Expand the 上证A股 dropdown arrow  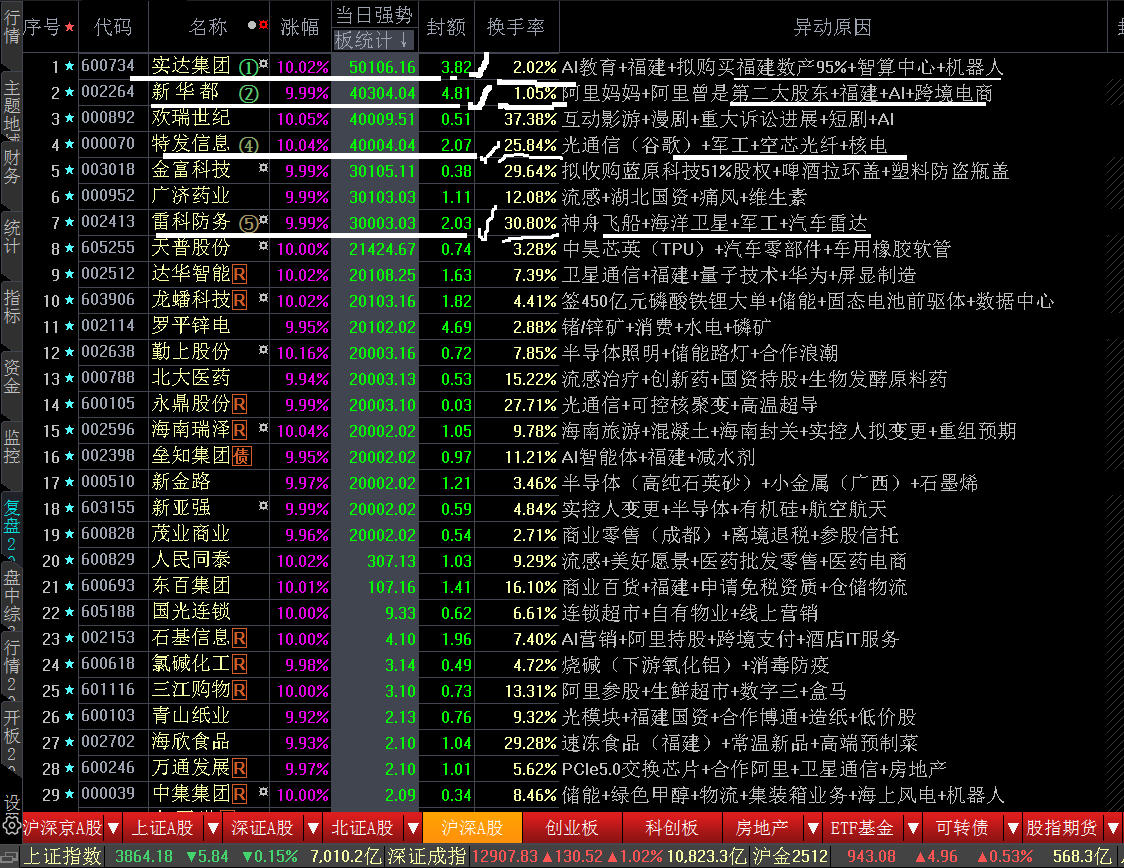point(213,828)
